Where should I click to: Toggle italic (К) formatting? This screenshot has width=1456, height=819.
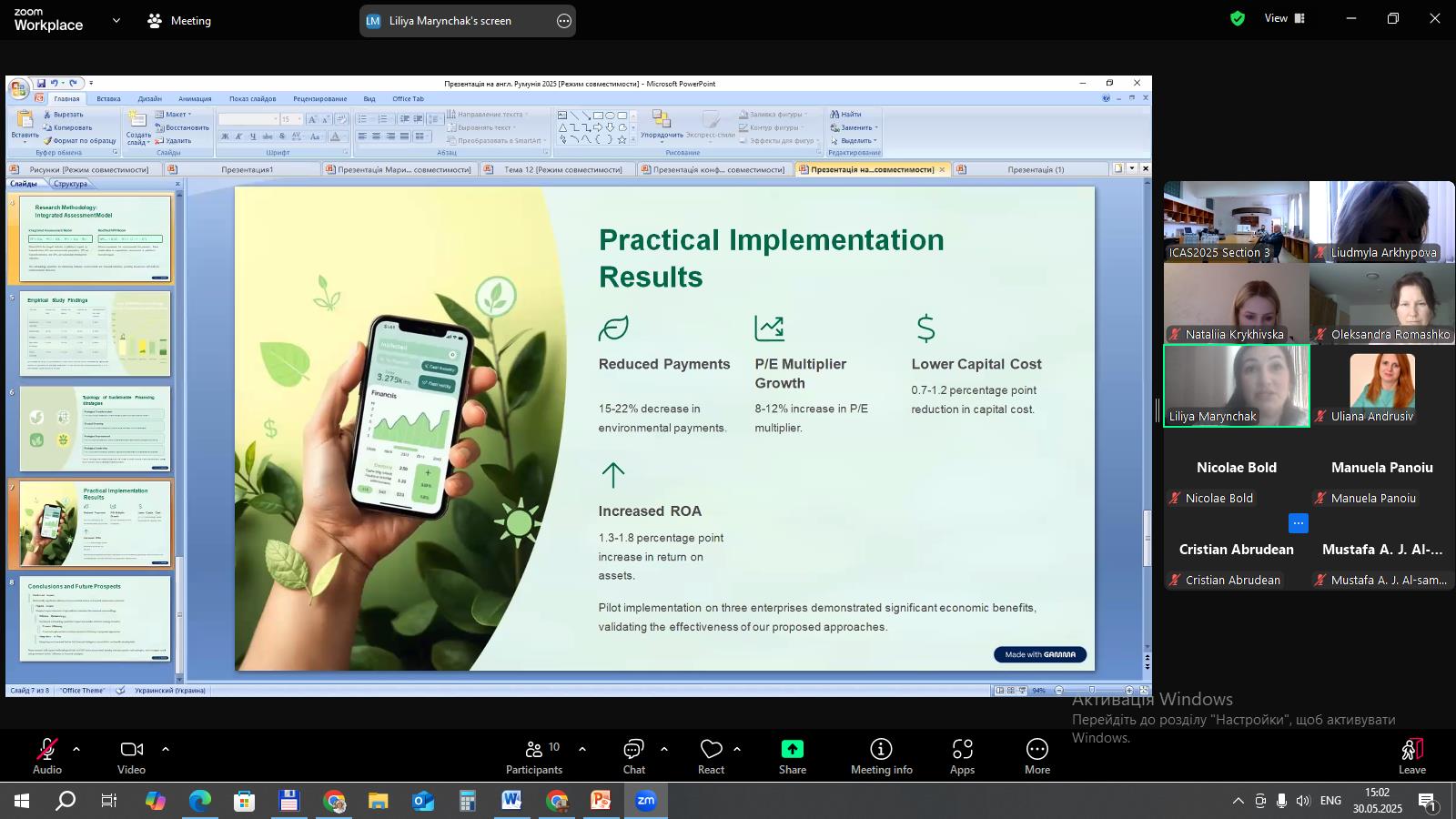[239, 136]
